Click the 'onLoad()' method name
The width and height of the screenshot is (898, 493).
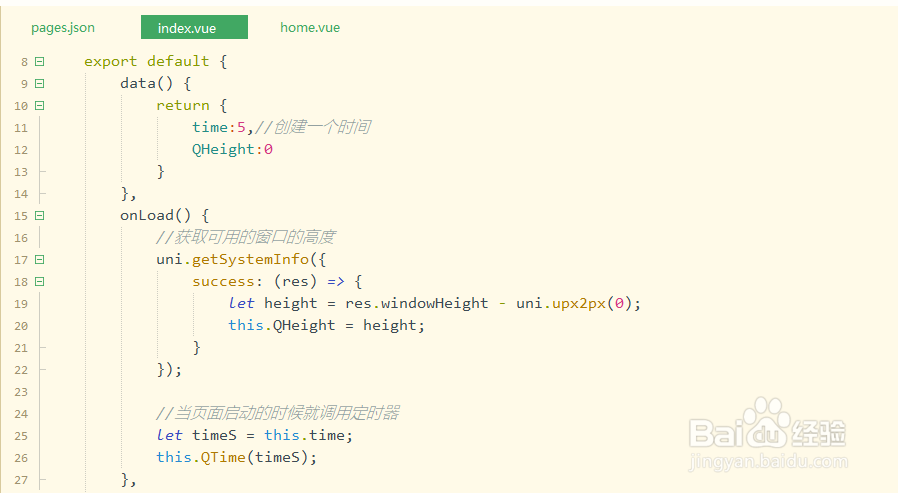pyautogui.click(x=155, y=215)
